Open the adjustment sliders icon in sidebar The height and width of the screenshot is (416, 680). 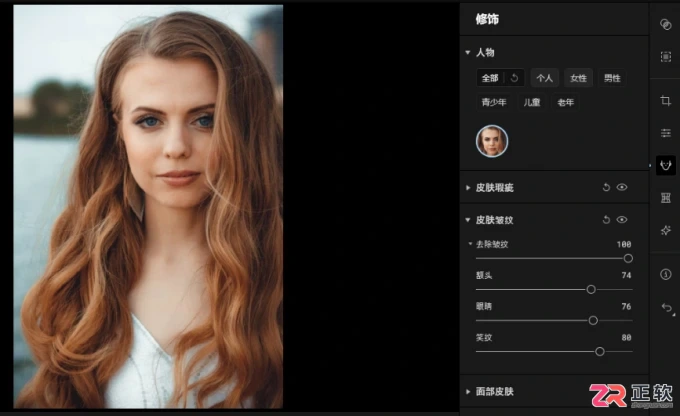665,133
